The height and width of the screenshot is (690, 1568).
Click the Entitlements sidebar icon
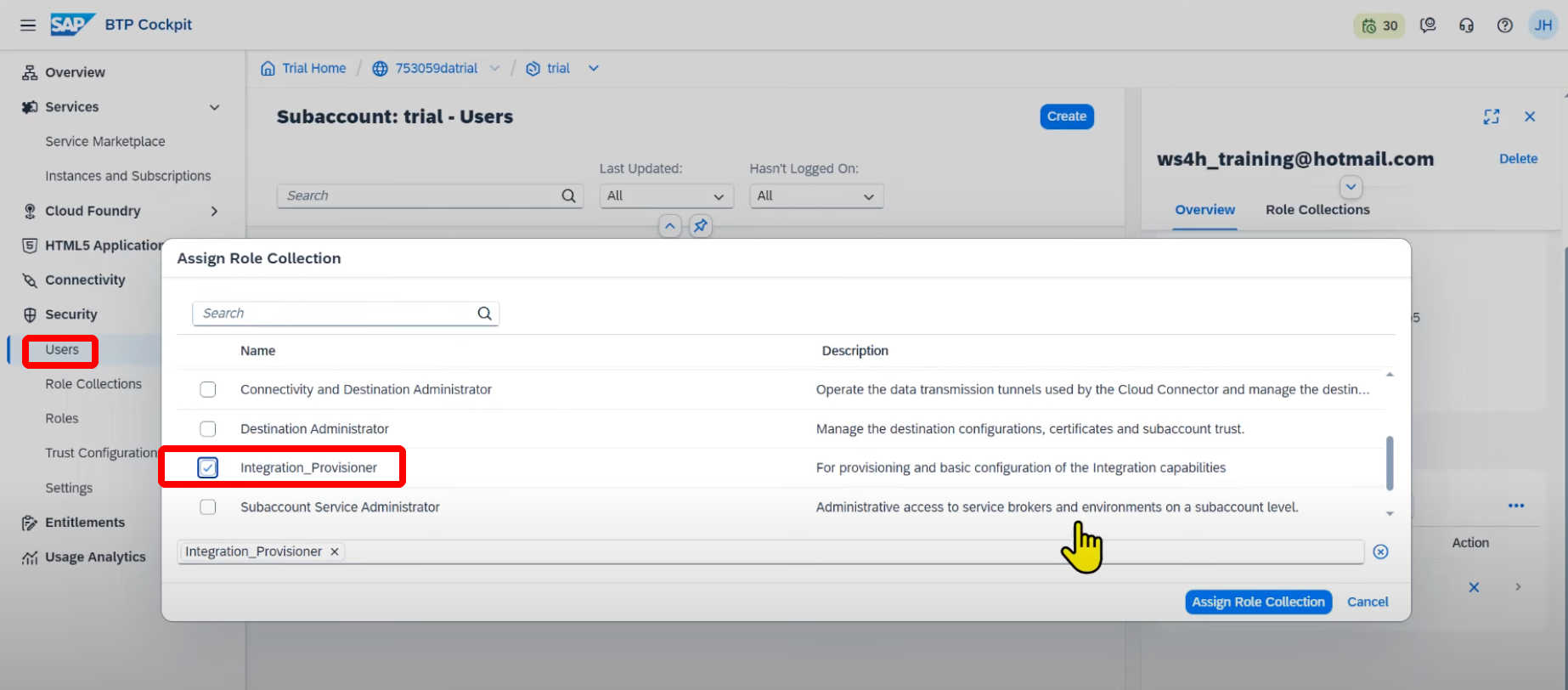(30, 523)
